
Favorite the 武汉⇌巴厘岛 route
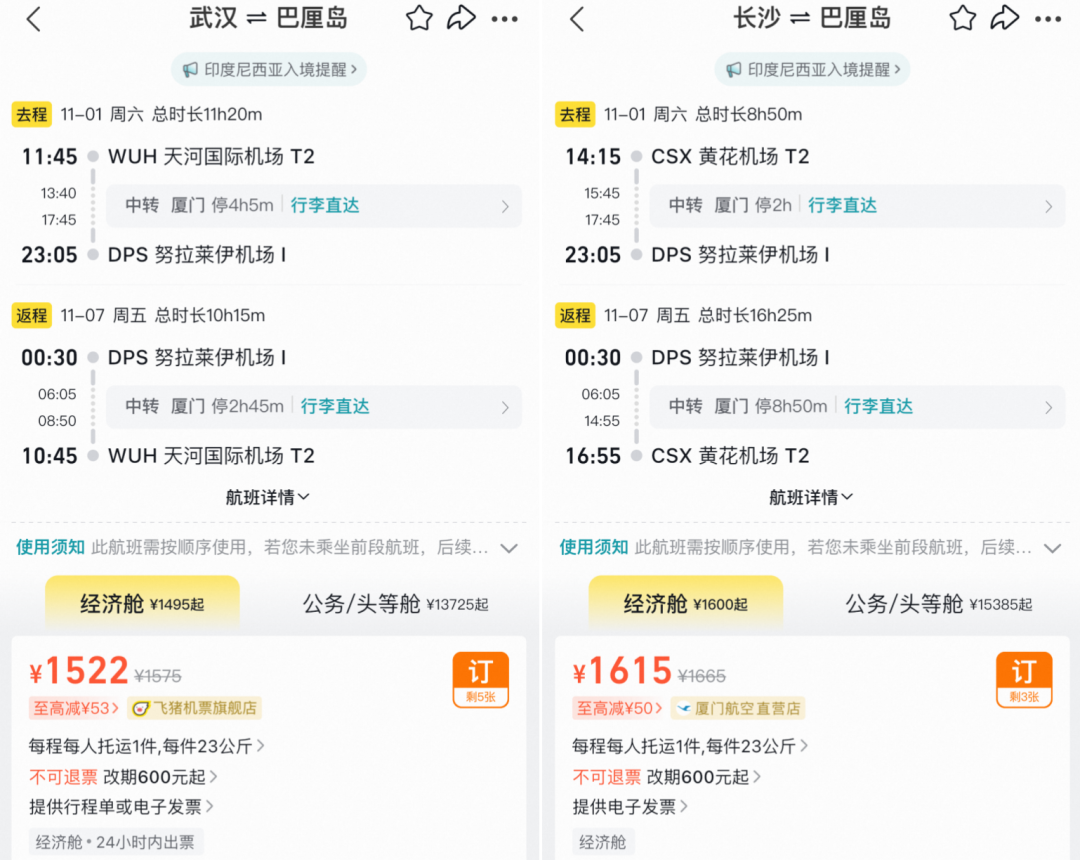(419, 18)
